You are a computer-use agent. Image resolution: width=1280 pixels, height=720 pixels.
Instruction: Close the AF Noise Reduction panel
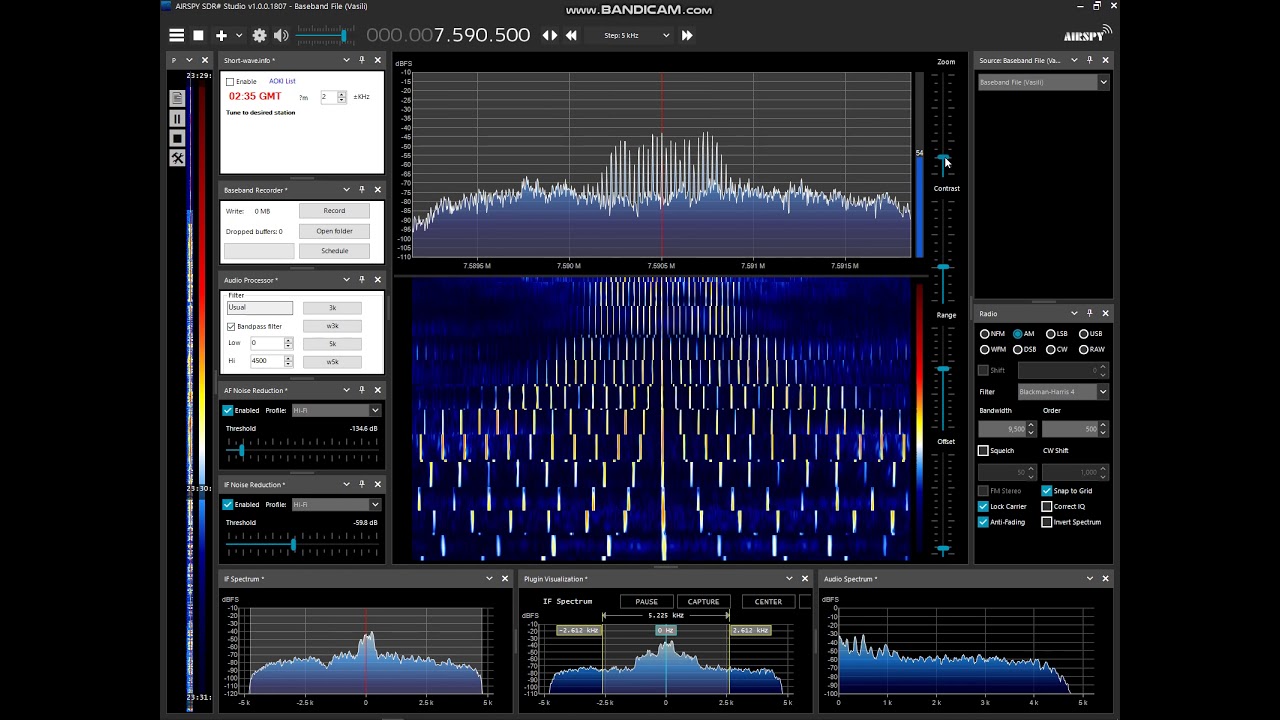click(378, 390)
